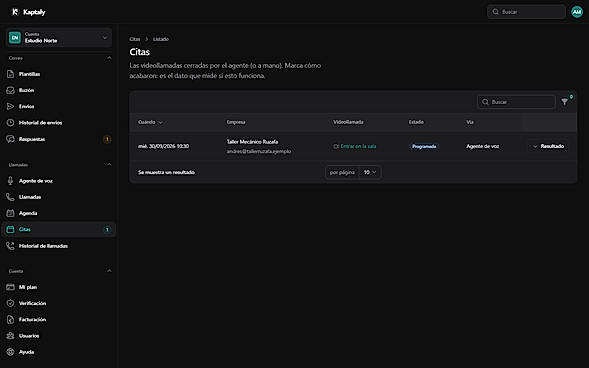The image size is (589, 368).
Task: Click Se muestra un resultado text
Action: 166,172
